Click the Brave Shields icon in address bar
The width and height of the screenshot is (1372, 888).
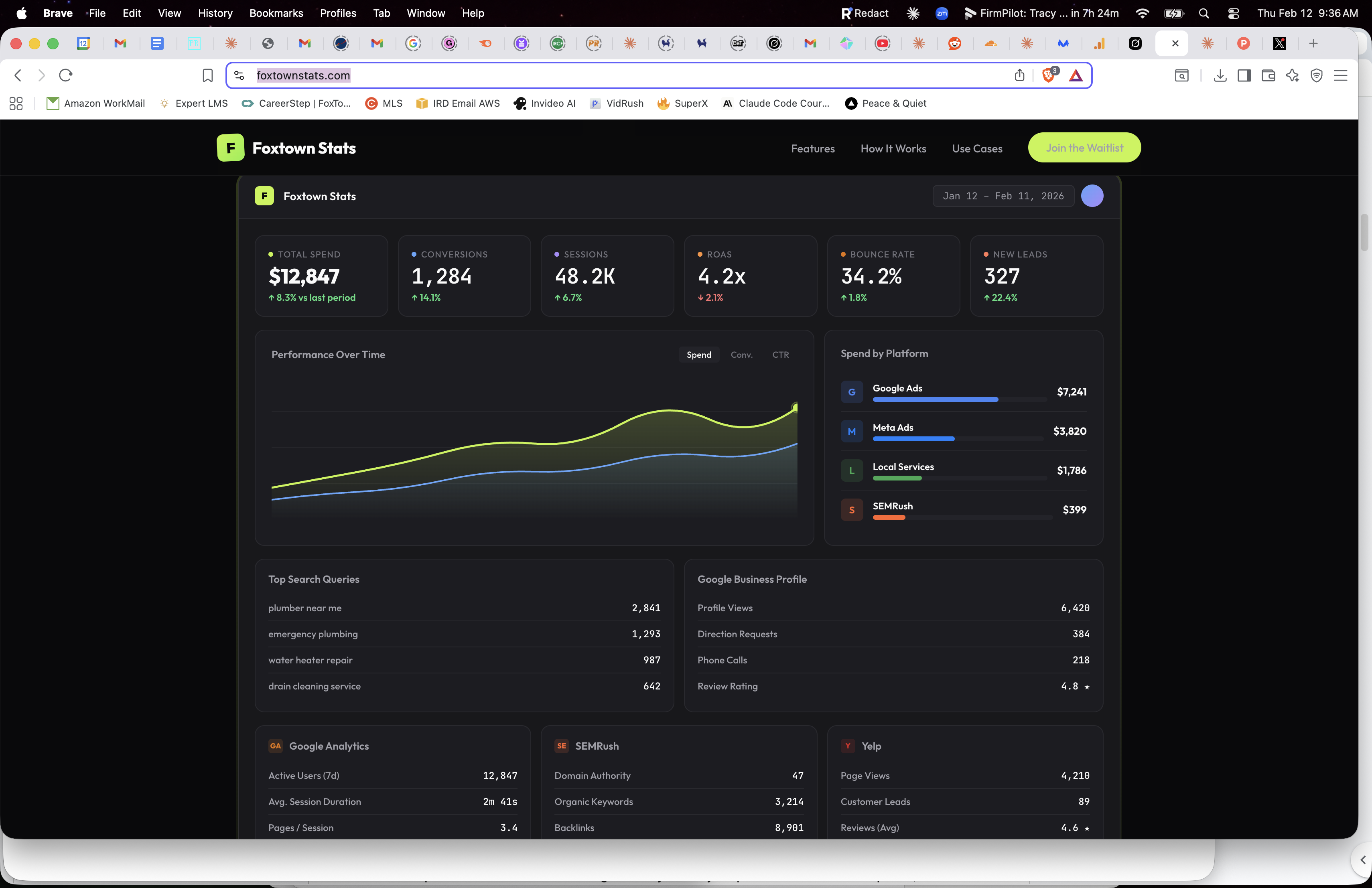pos(1049,75)
